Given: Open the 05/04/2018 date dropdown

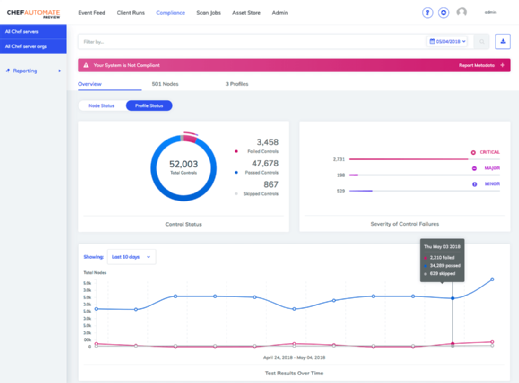Looking at the screenshot, I should (x=447, y=41).
